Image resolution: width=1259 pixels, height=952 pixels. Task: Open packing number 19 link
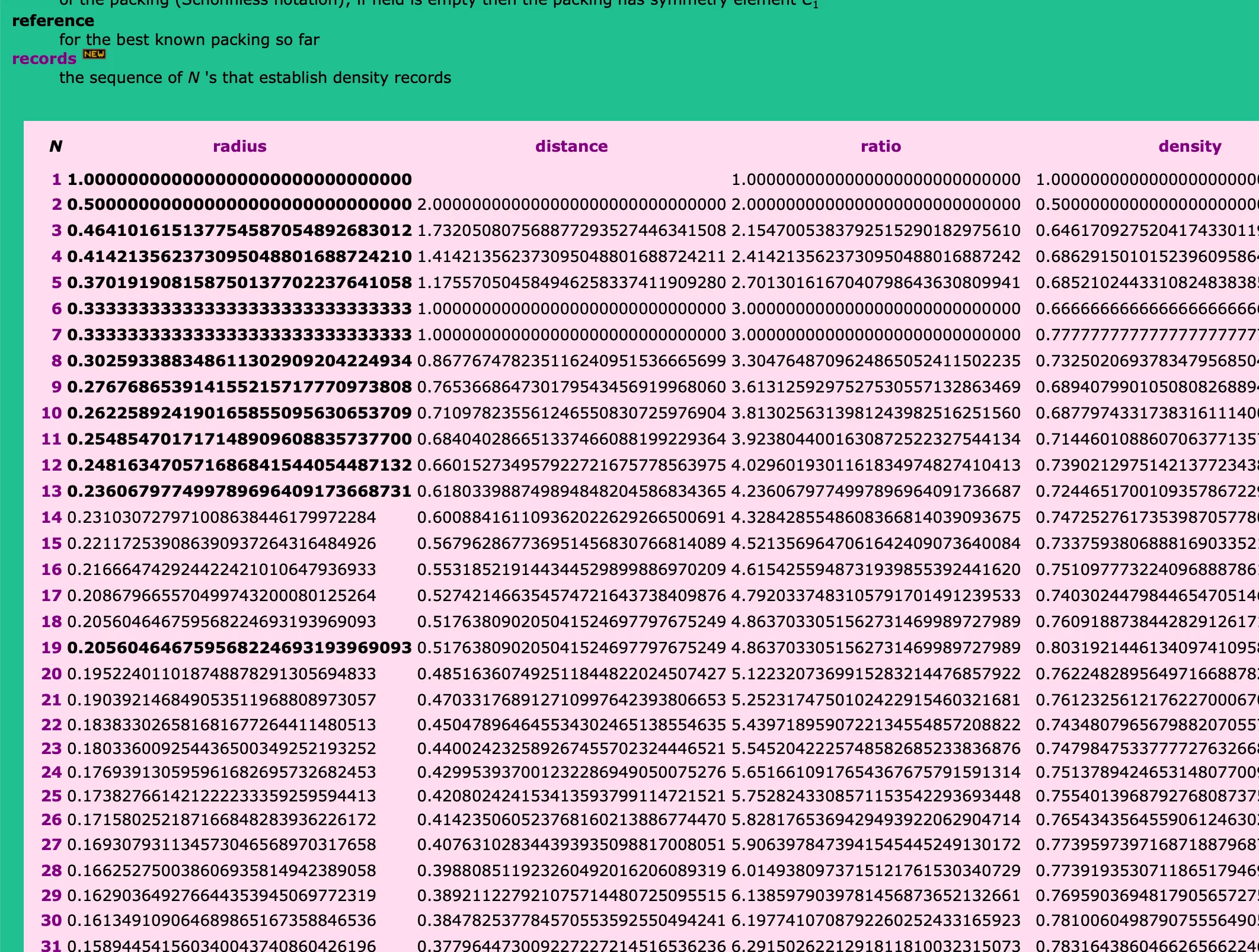click(52, 648)
